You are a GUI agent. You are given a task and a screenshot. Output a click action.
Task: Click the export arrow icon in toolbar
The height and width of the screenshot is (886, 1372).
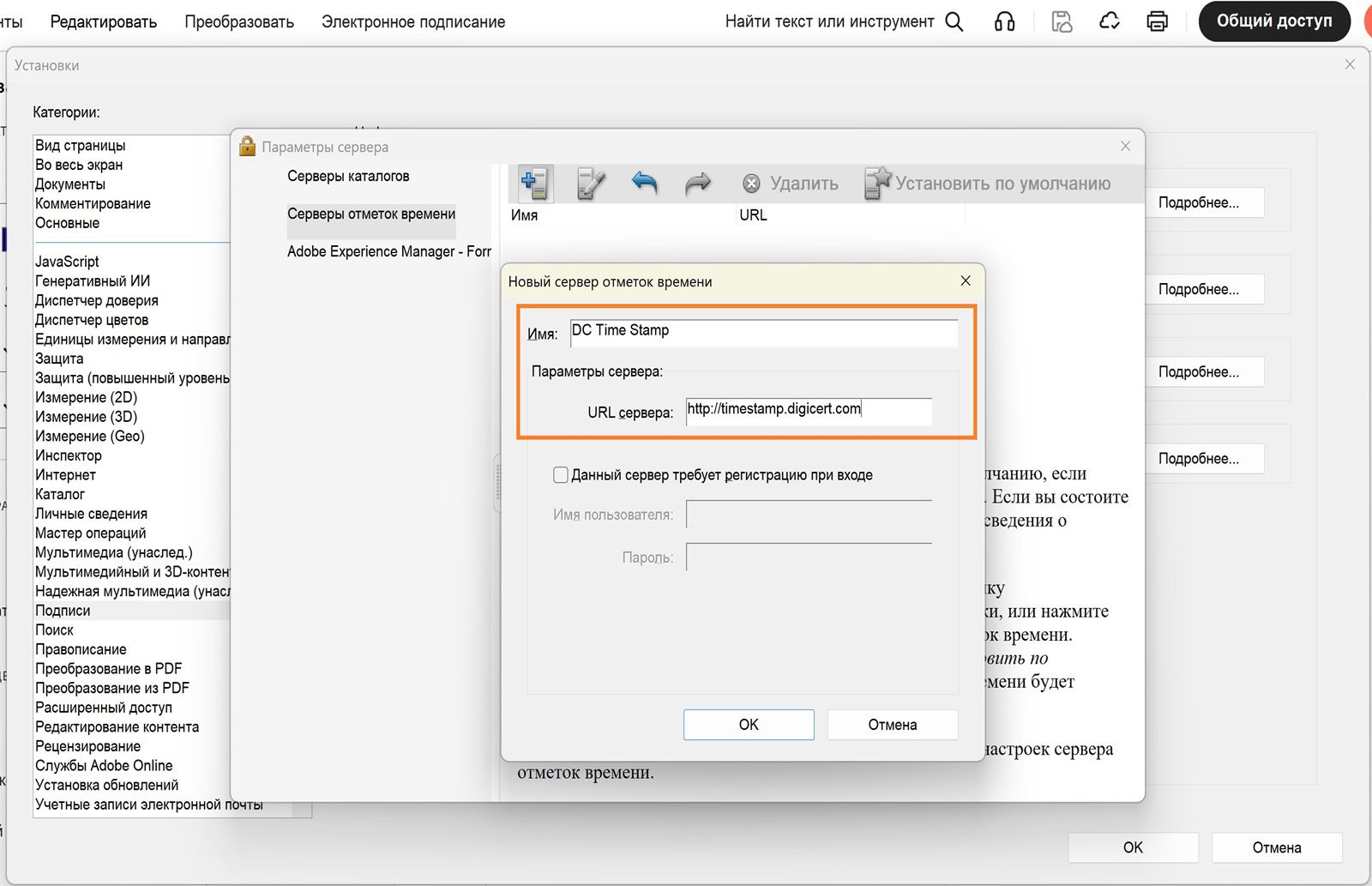coord(698,183)
